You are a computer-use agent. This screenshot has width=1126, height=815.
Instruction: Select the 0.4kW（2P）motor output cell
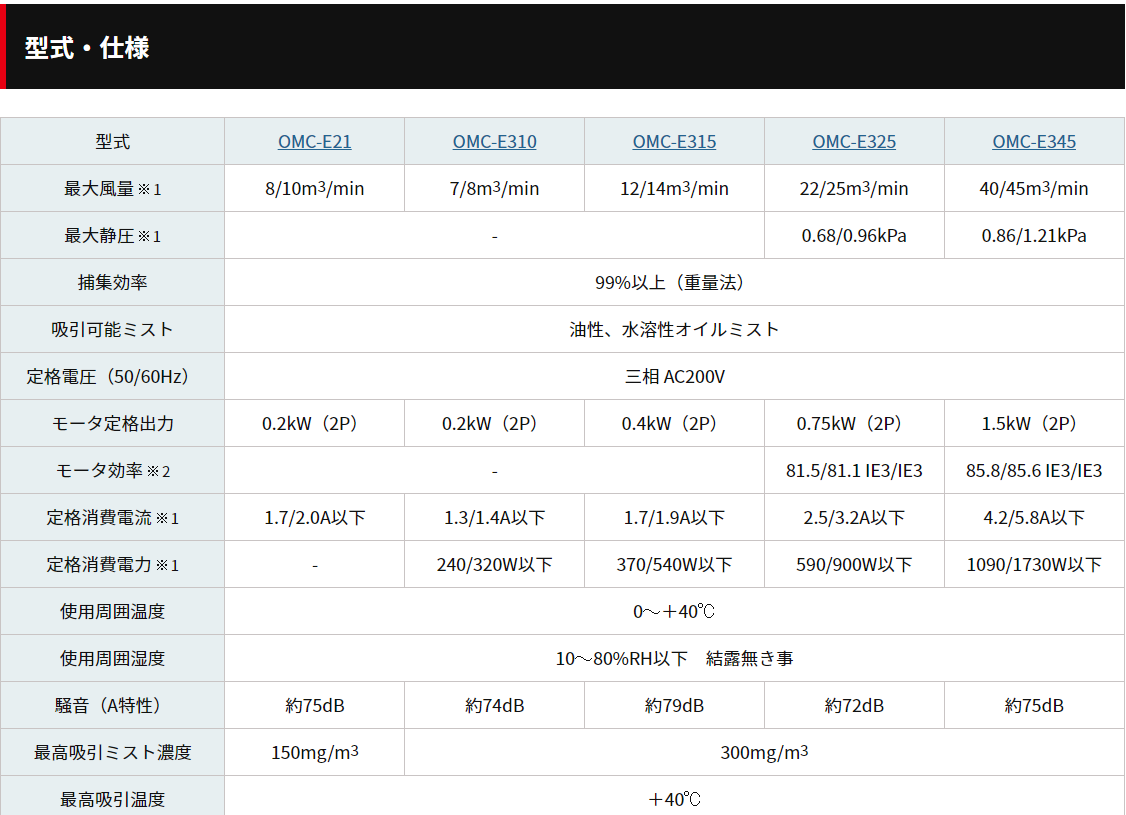(674, 424)
